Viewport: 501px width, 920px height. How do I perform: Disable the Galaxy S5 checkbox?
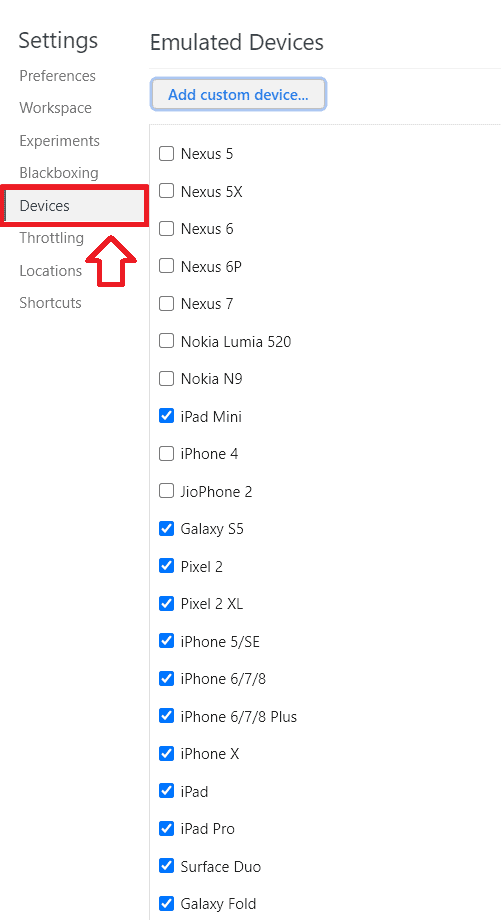[x=167, y=529]
